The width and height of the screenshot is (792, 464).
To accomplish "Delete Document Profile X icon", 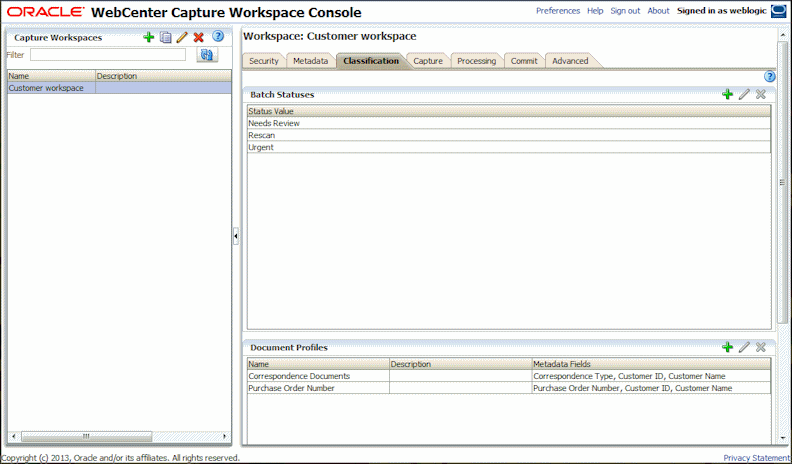I will pos(761,347).
